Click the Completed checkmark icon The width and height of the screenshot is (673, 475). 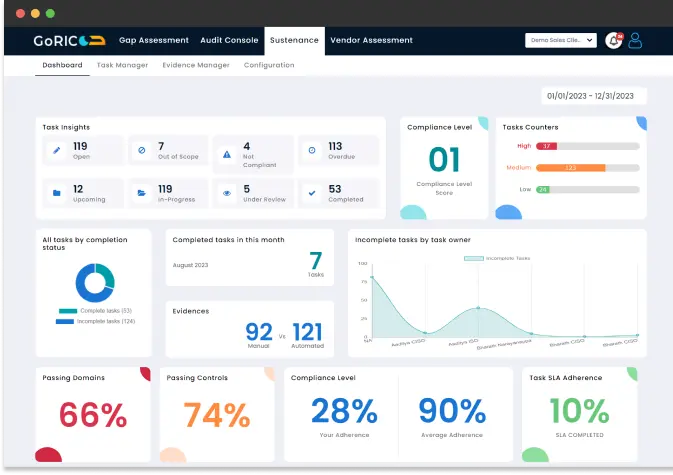pyautogui.click(x=312, y=193)
